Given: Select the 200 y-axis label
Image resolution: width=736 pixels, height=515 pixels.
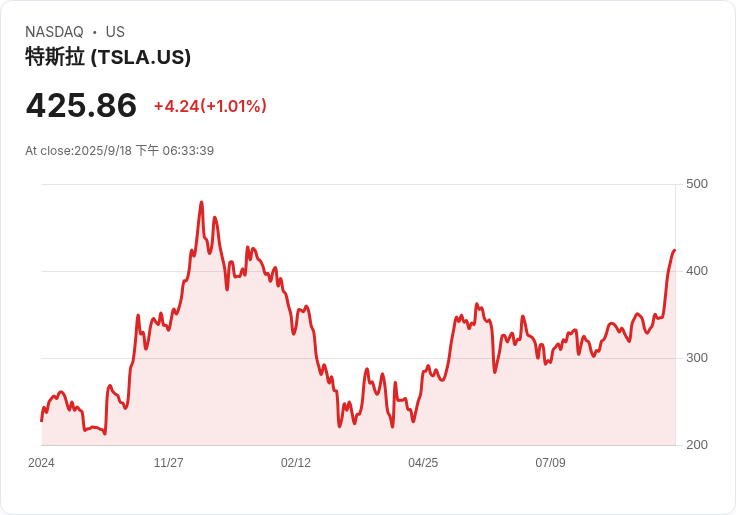Looking at the screenshot, I should (697, 445).
